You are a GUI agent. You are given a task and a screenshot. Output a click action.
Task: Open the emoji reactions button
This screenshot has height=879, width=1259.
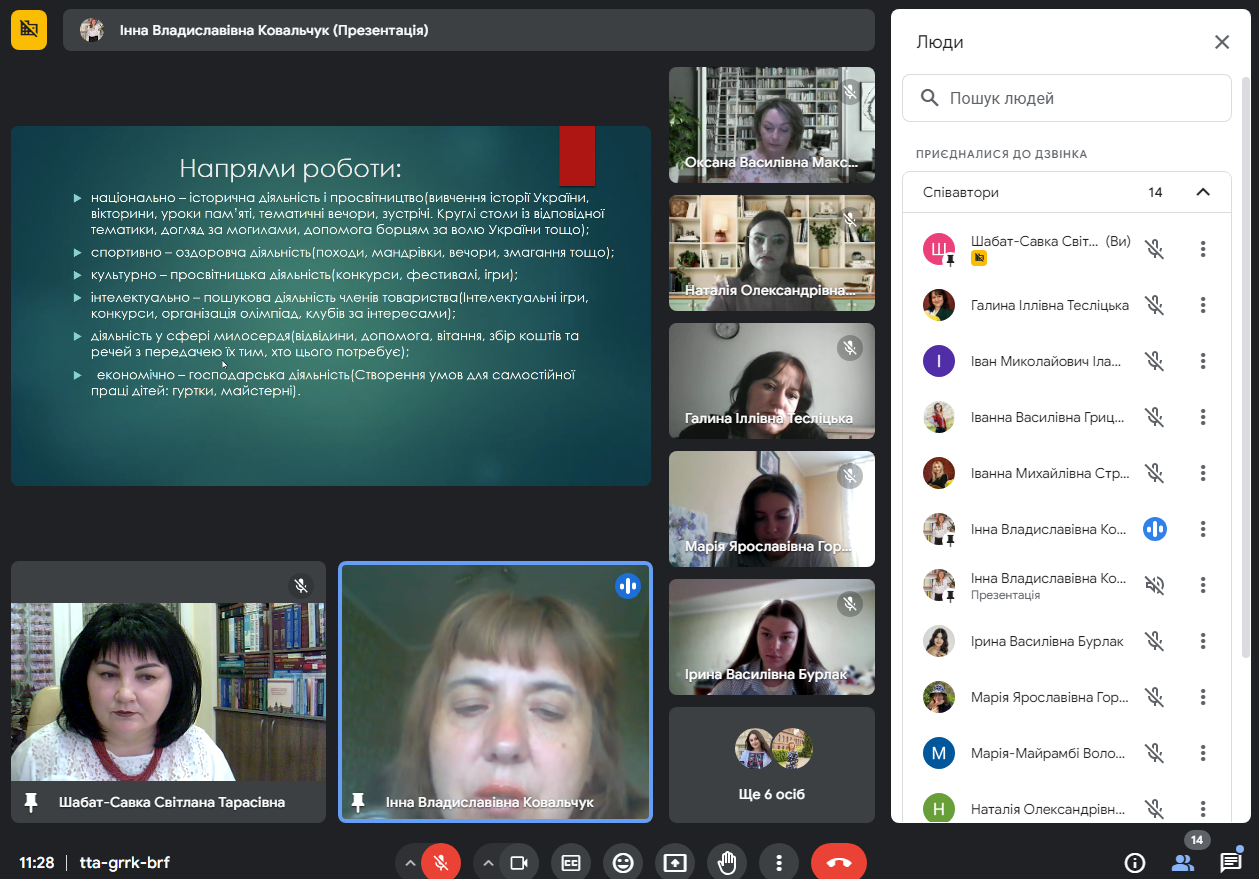coord(623,862)
